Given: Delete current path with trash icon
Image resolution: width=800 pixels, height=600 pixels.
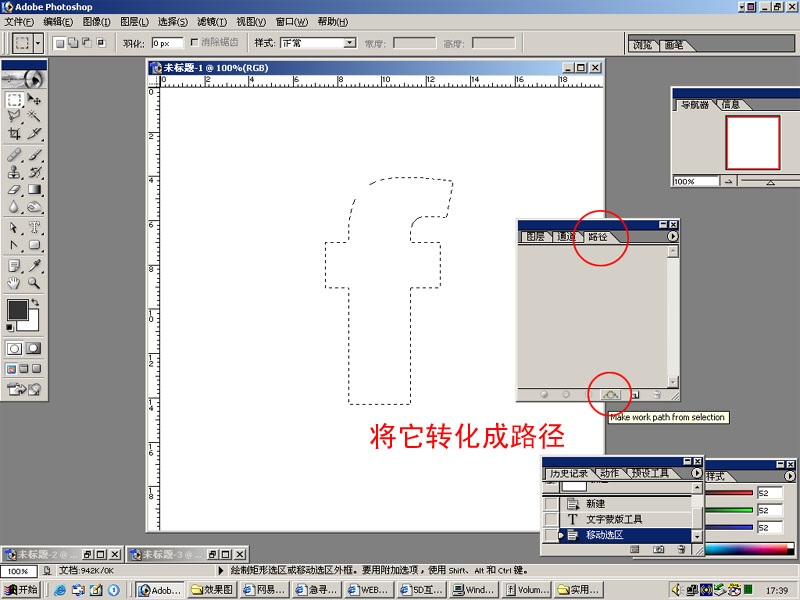Looking at the screenshot, I should (657, 394).
